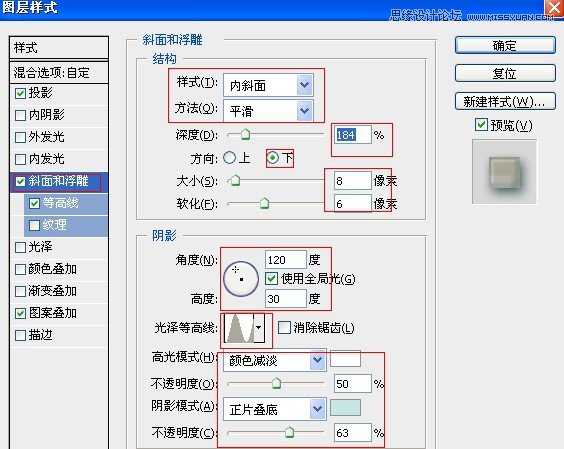564x449 pixels.
Task: Click the gloss contour curve thumbnail
Action: click(x=239, y=328)
